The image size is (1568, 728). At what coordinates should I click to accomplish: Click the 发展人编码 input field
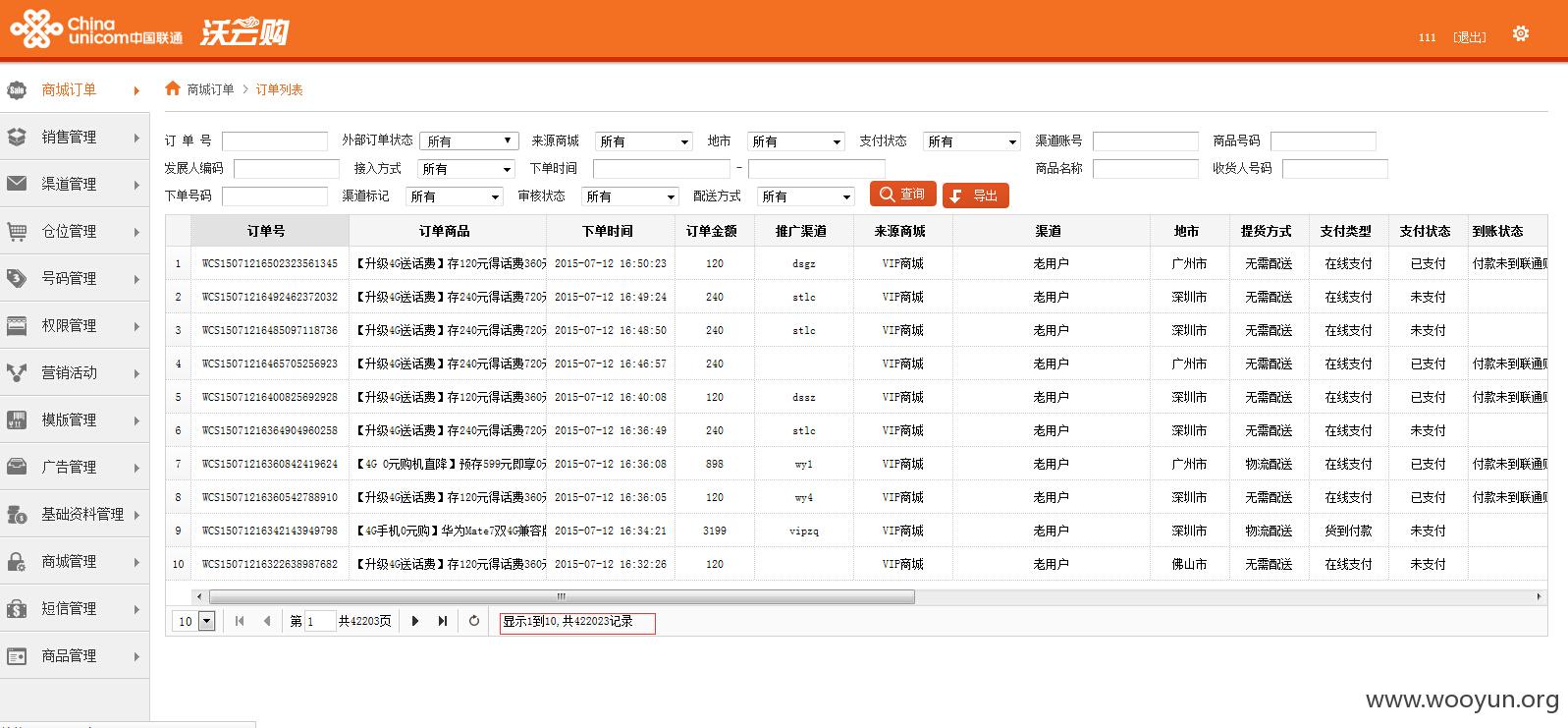coord(287,169)
